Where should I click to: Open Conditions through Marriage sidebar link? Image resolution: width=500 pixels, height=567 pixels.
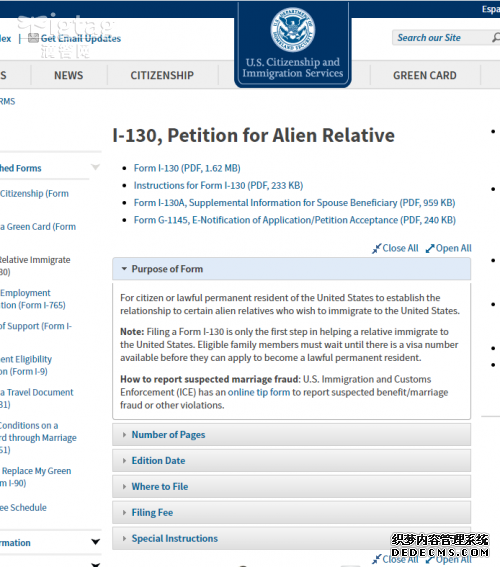[x=38, y=438]
